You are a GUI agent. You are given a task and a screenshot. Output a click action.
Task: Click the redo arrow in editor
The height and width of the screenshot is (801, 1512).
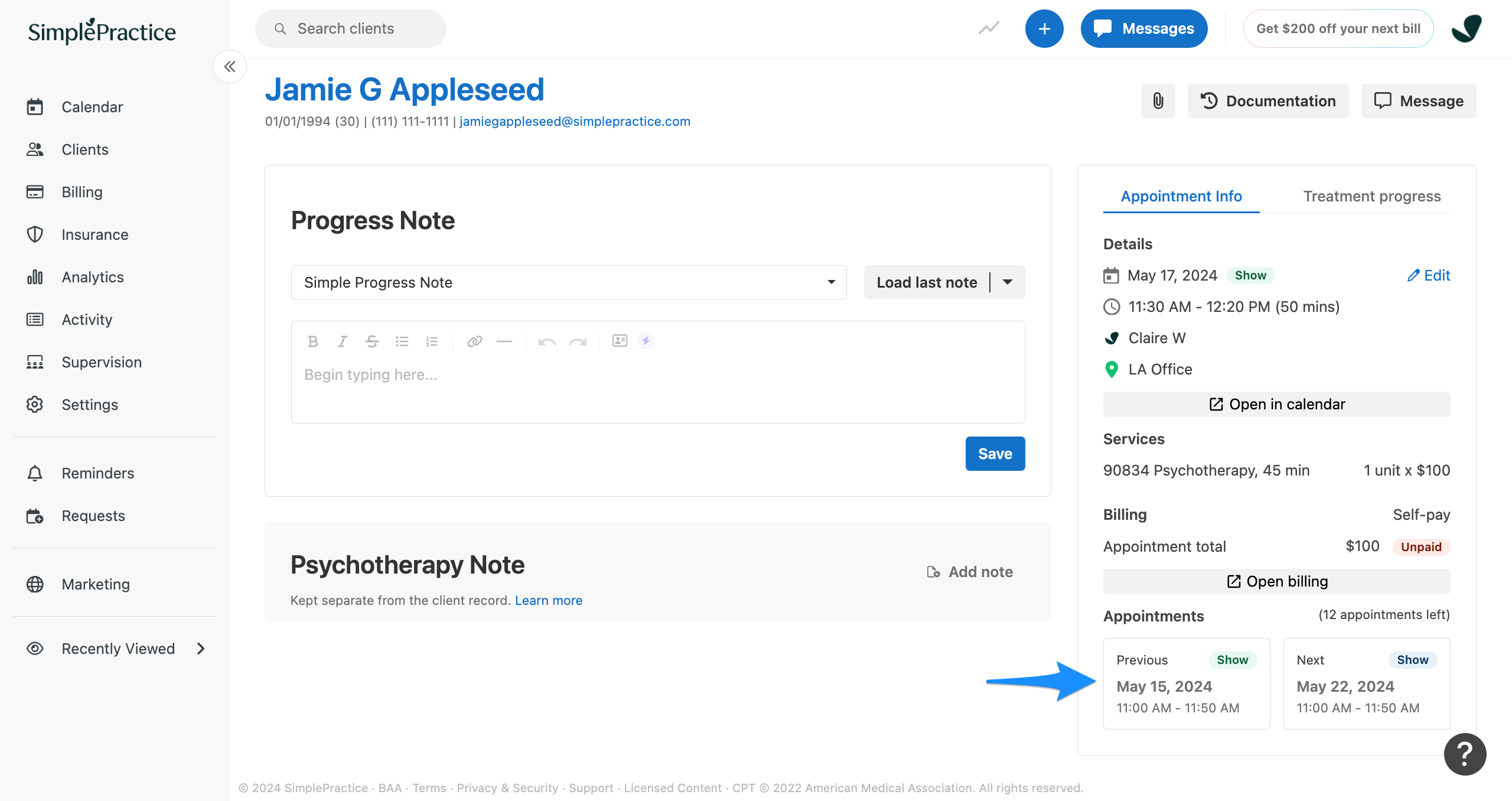tap(578, 341)
